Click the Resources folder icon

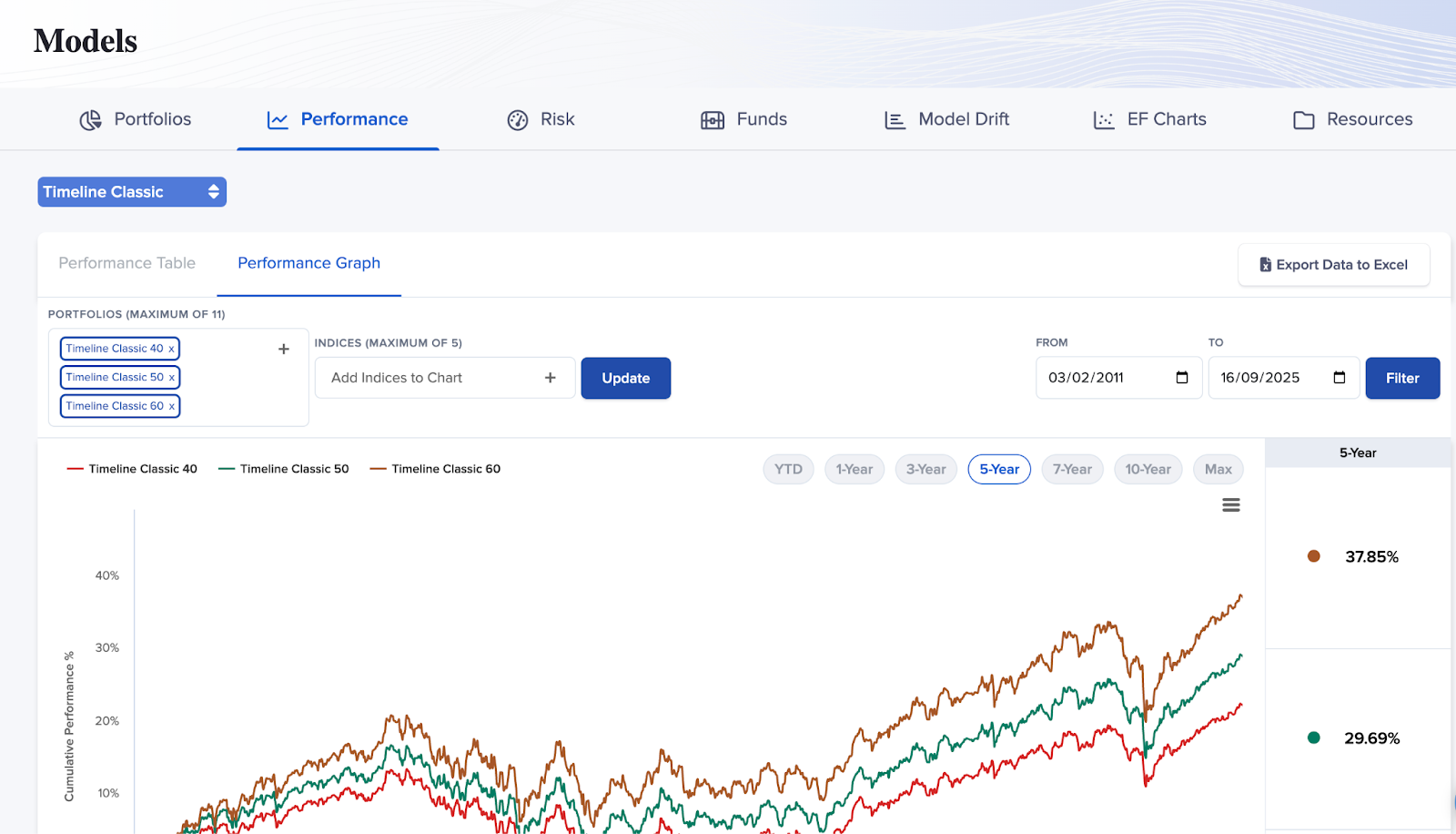[x=1303, y=120]
